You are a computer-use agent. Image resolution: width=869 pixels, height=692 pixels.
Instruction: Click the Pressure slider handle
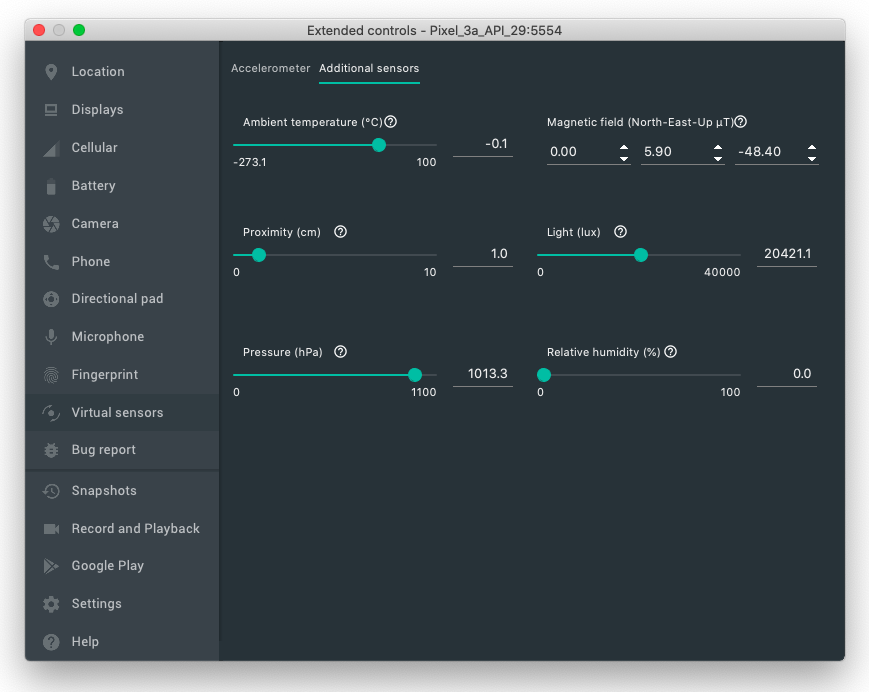point(415,375)
